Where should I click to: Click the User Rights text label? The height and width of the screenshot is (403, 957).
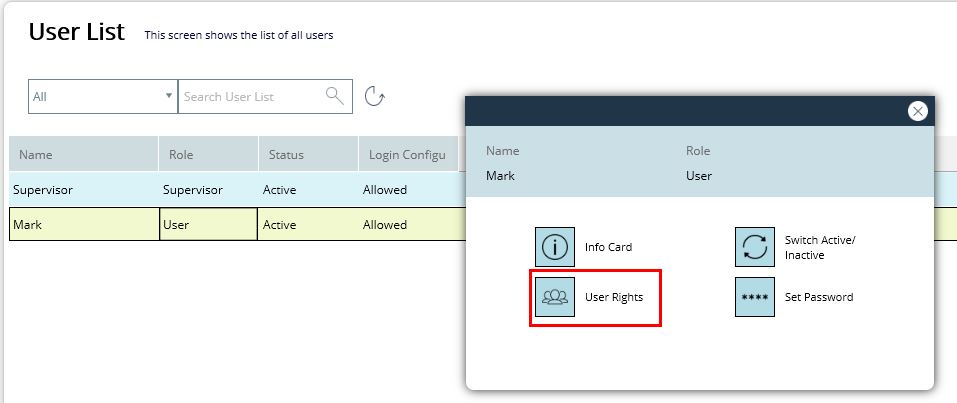click(614, 297)
